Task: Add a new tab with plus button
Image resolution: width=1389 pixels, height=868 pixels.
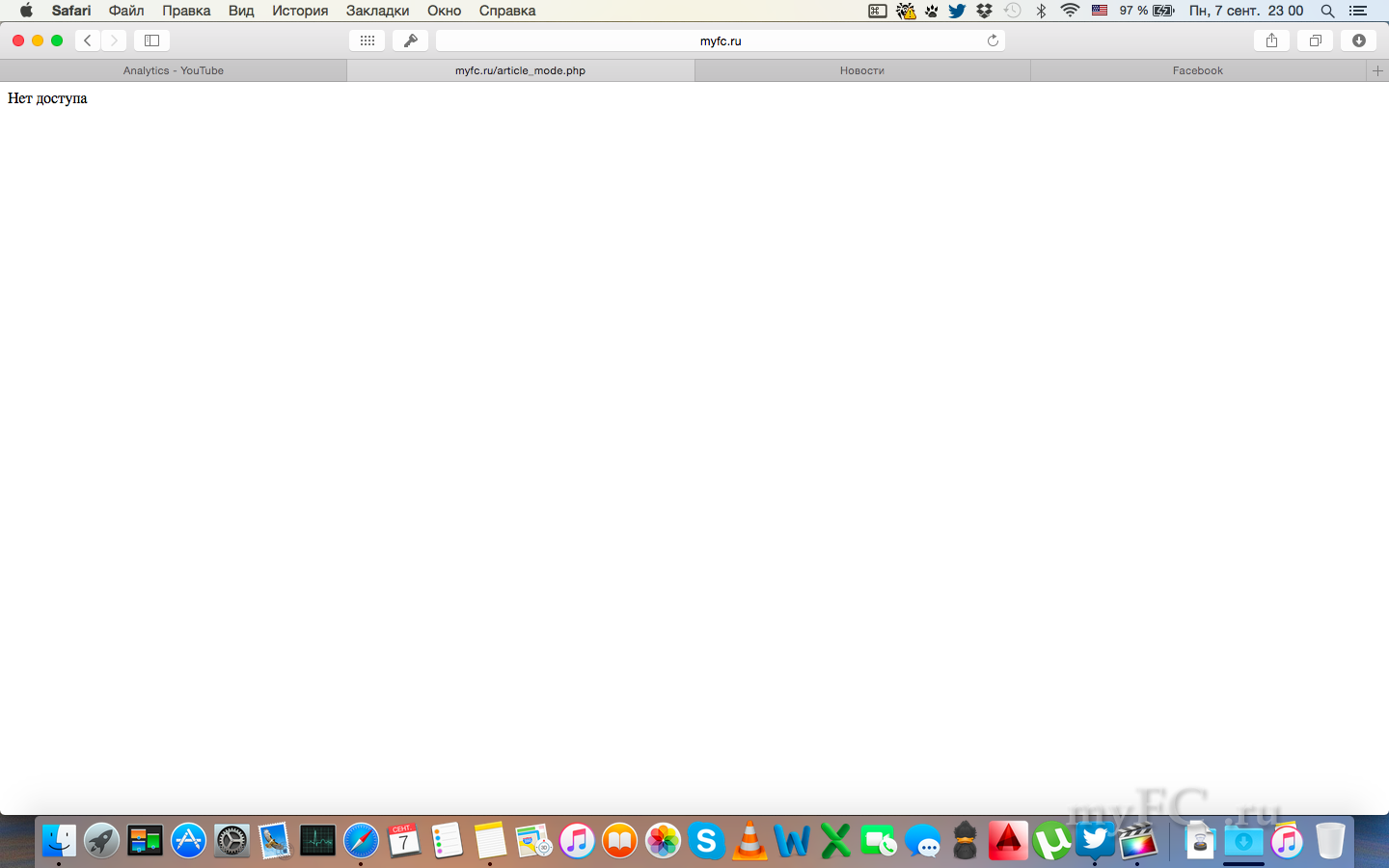Action: pos(1377,70)
